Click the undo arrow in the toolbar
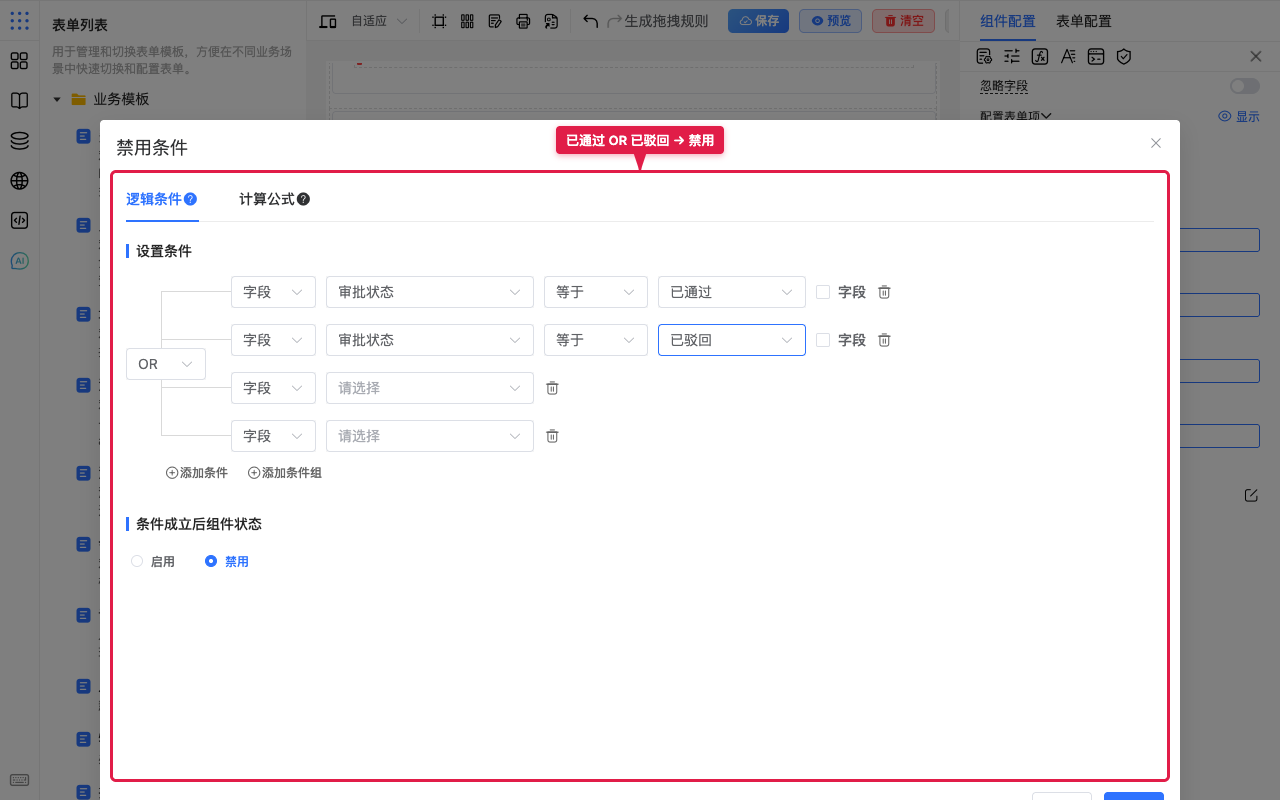 click(590, 21)
